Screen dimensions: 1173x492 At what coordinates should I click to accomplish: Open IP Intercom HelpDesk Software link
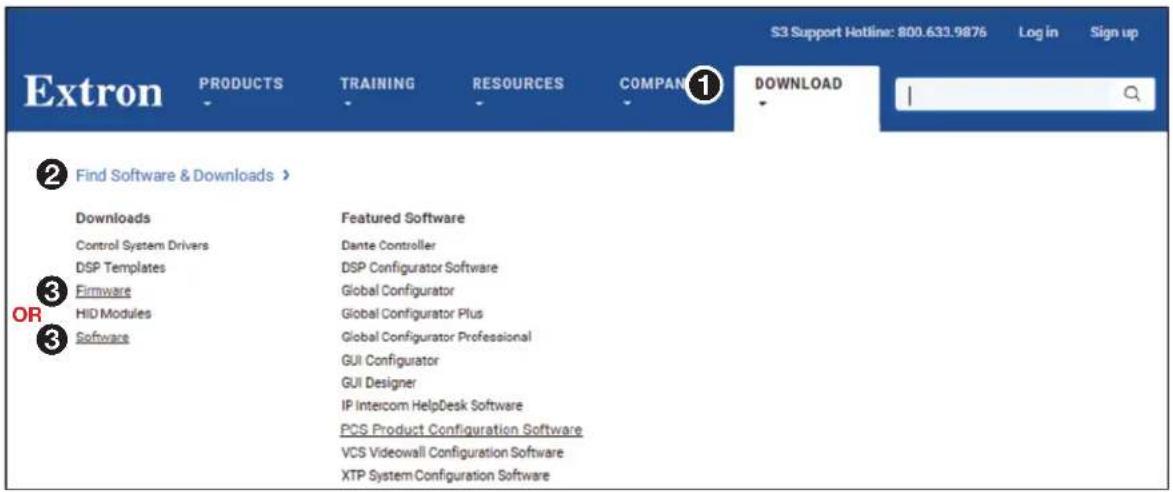tap(432, 406)
